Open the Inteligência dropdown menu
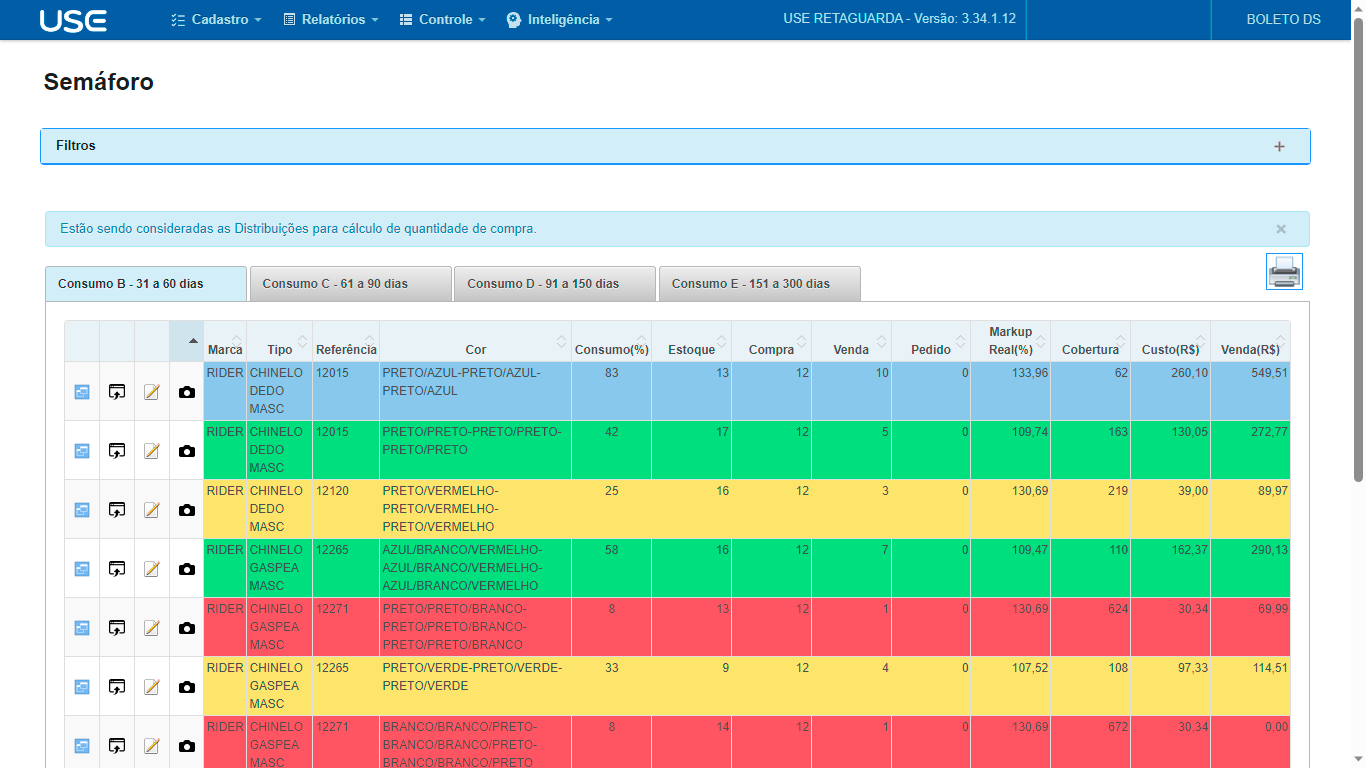Image resolution: width=1366 pixels, height=768 pixels. pos(559,20)
